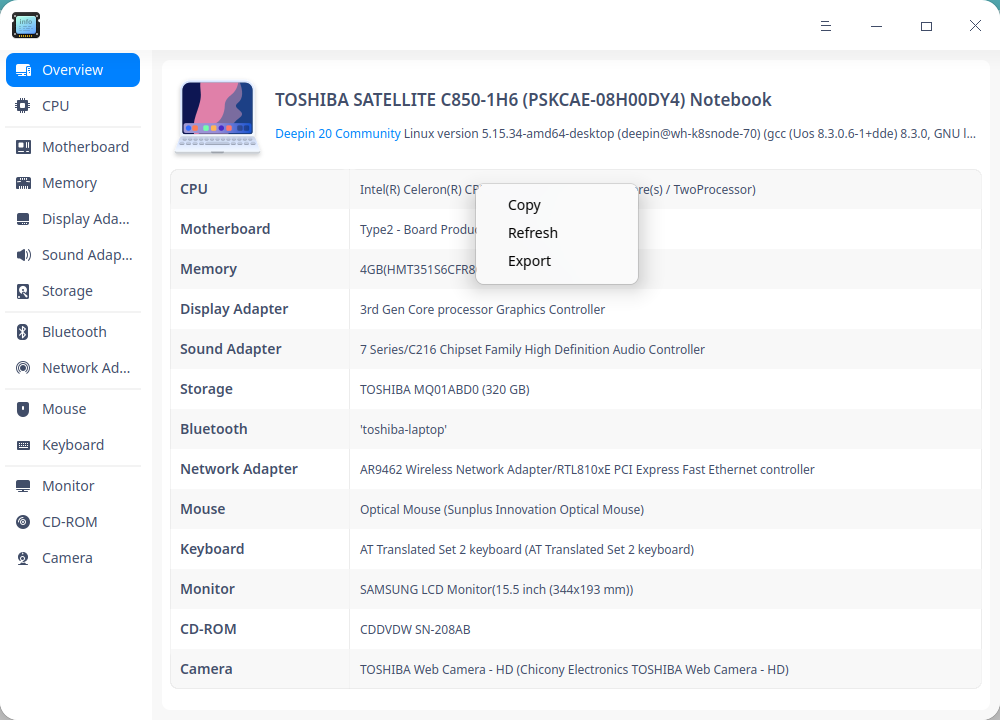Open the Bluetooth label in sidebar
1000x720 pixels.
click(x=74, y=332)
